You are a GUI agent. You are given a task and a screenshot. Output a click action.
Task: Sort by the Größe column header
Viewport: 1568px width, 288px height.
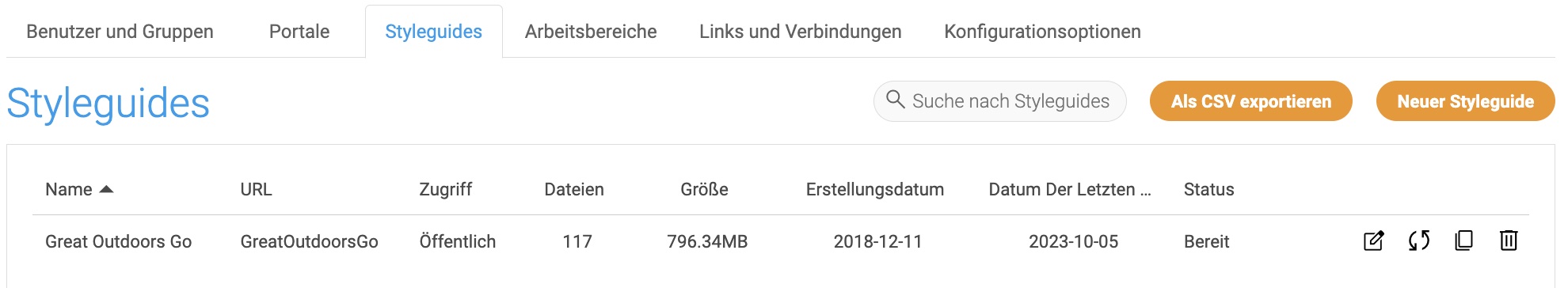click(x=704, y=189)
